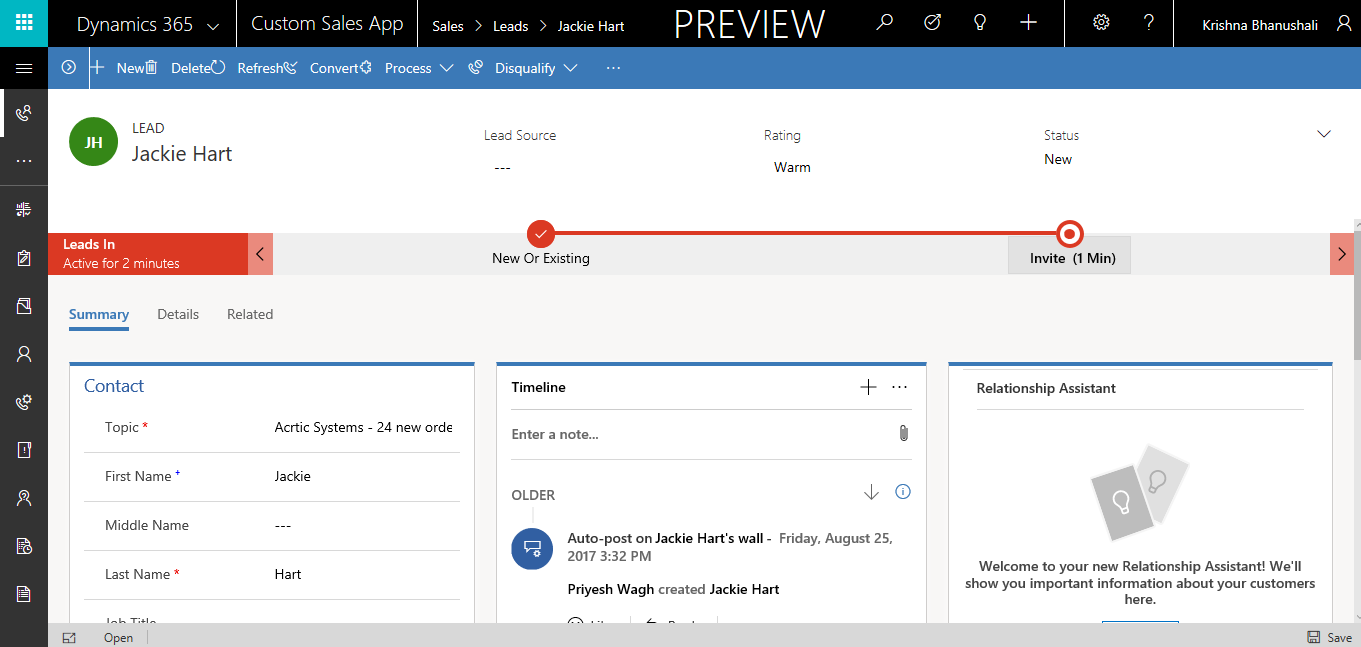Viewport: 1361px width, 647px height.
Task: Switch to the Summary tab
Action: click(99, 314)
